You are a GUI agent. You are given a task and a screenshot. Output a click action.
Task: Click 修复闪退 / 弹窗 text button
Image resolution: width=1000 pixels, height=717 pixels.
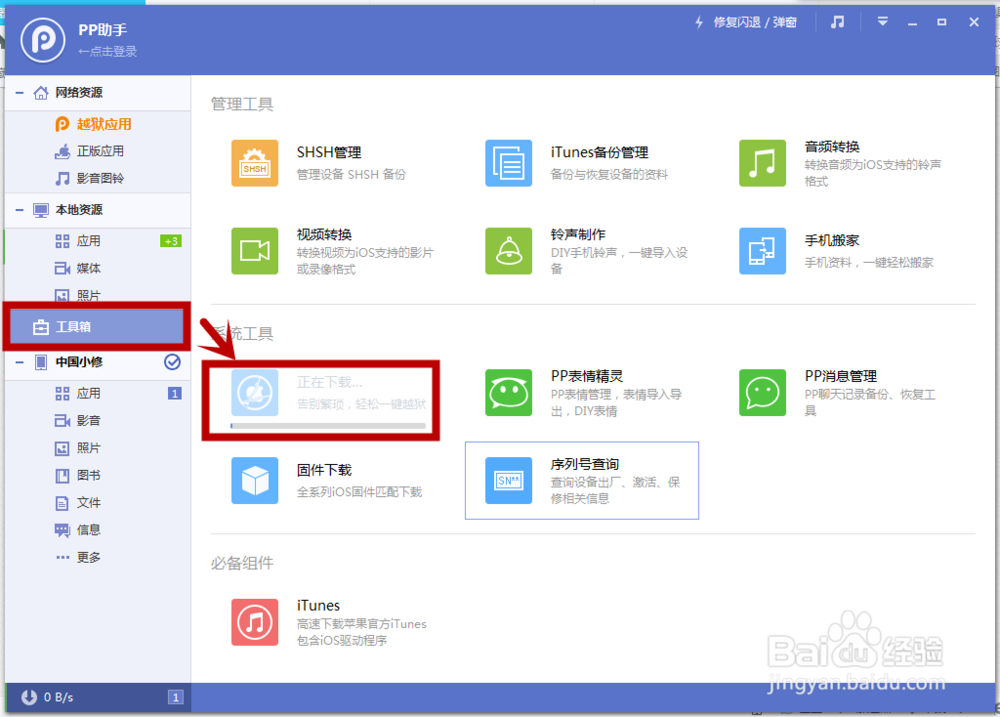coord(755,23)
